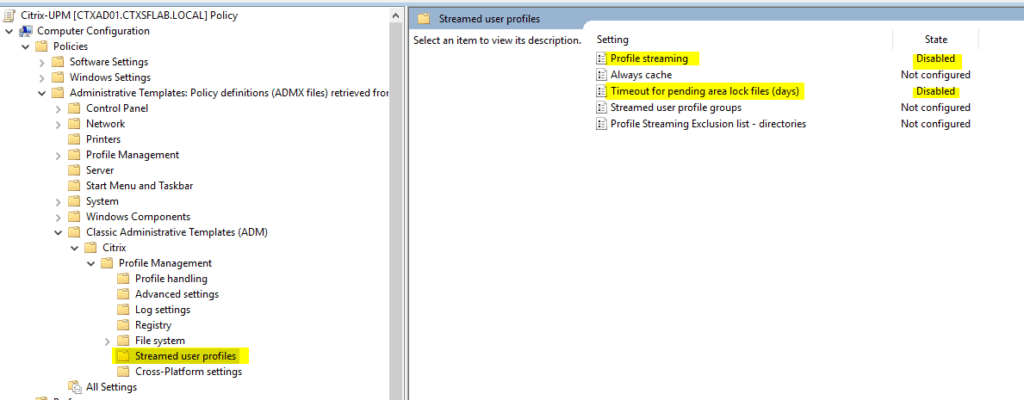Click the Profile handling folder icon
1024x400 pixels.
[124, 278]
